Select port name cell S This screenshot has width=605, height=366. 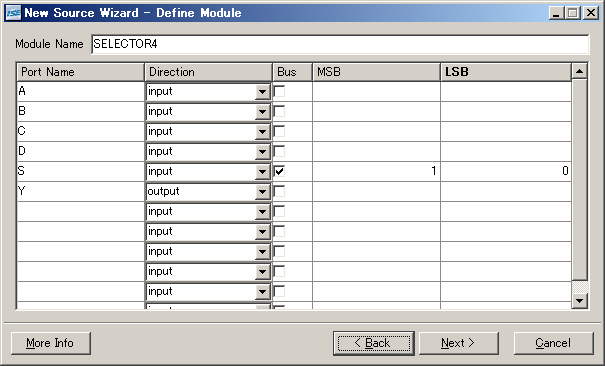[81, 172]
